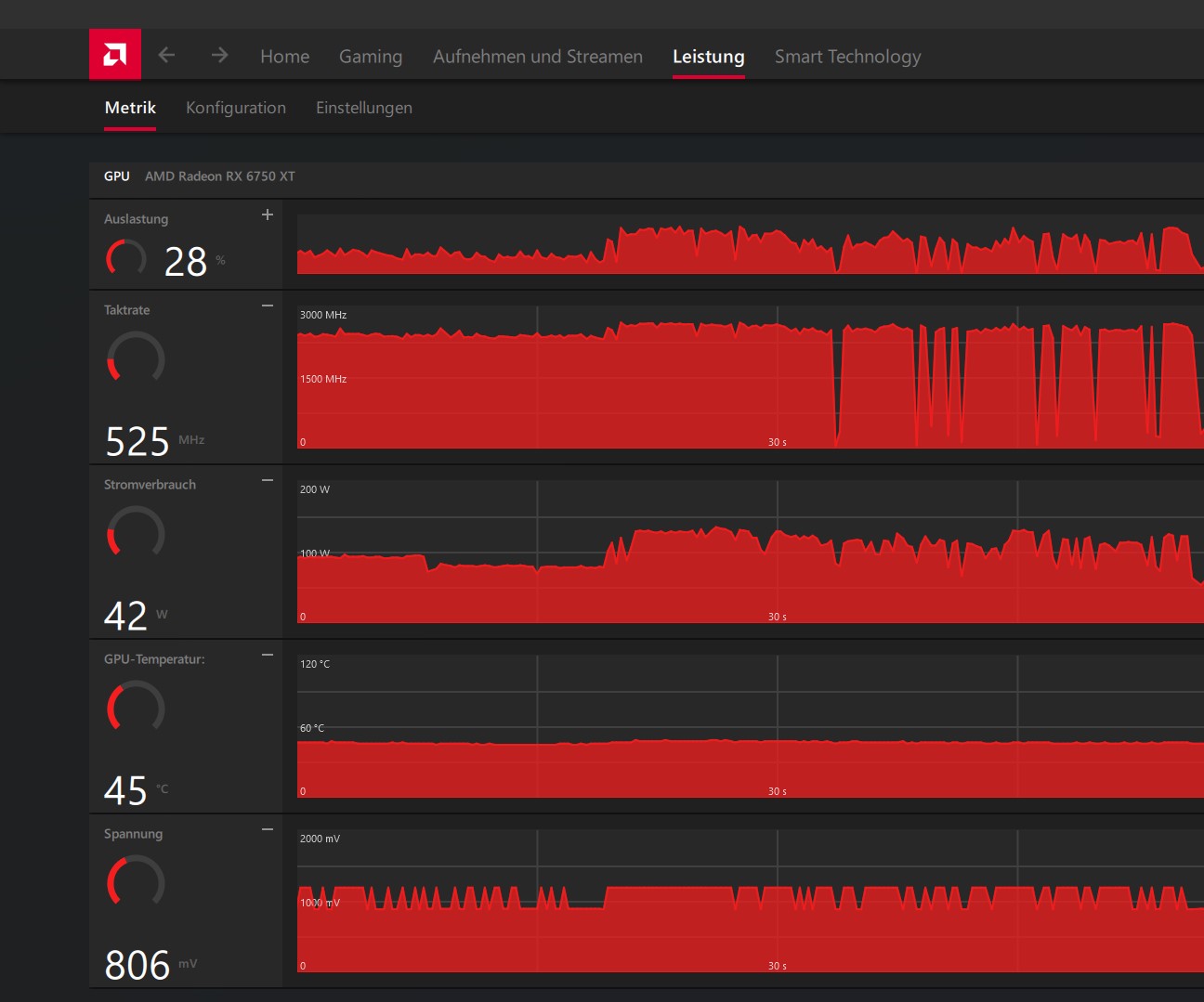Select the Leistung tab
The width and height of the screenshot is (1204, 1002).
tap(709, 57)
